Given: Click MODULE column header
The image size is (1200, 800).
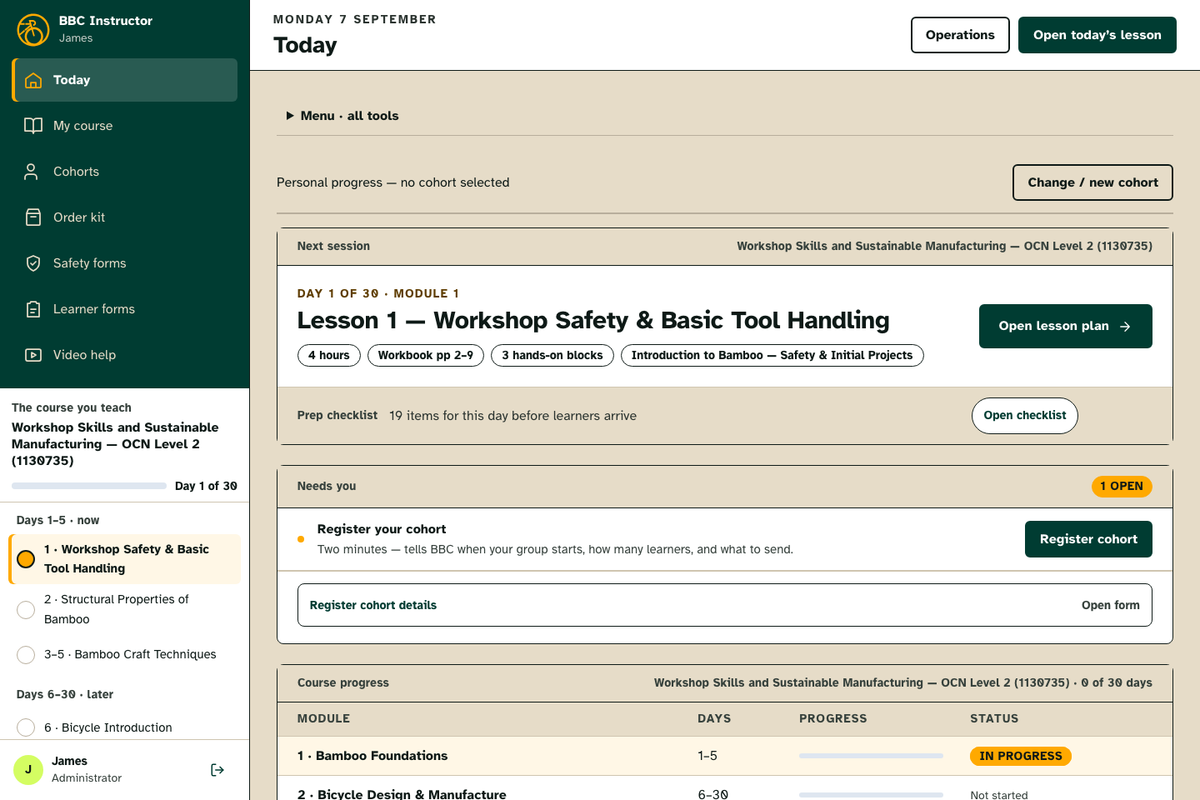Looking at the screenshot, I should [x=324, y=719].
